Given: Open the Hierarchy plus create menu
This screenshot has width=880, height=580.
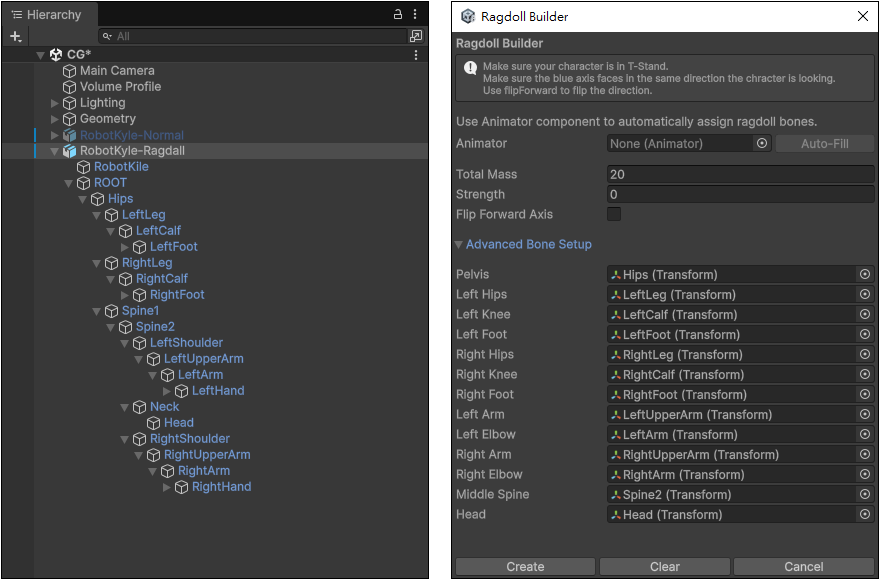Looking at the screenshot, I should pos(16,36).
